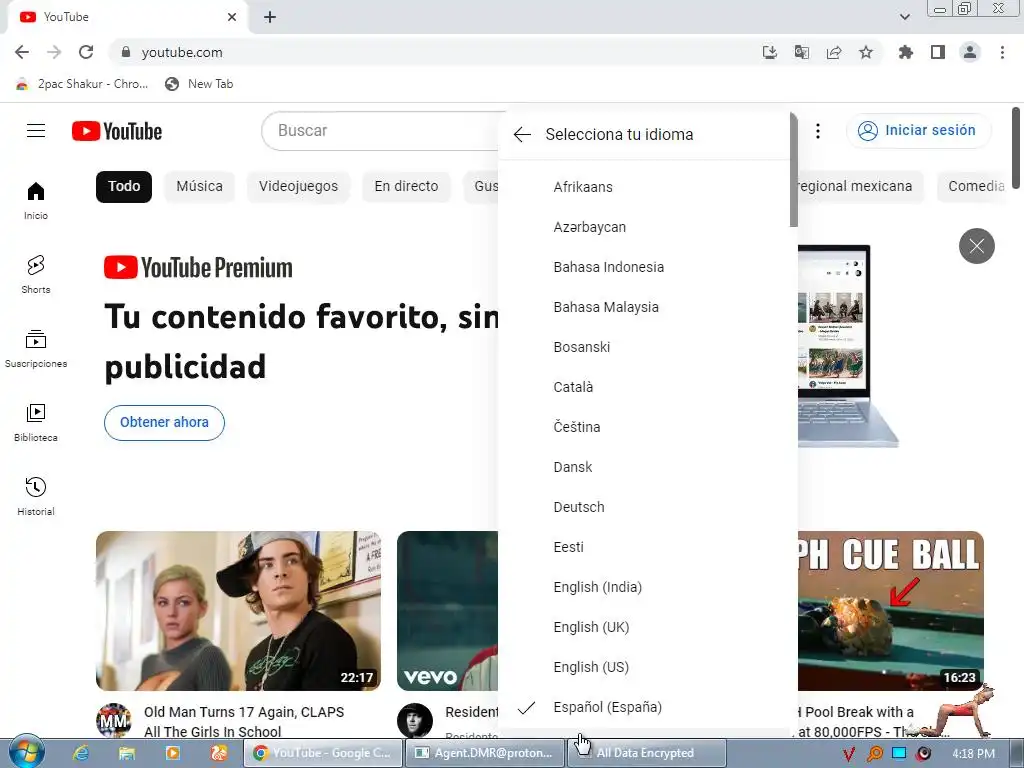Open the Extensions puzzle icon
Viewport: 1024px width, 768px height.
click(x=906, y=52)
